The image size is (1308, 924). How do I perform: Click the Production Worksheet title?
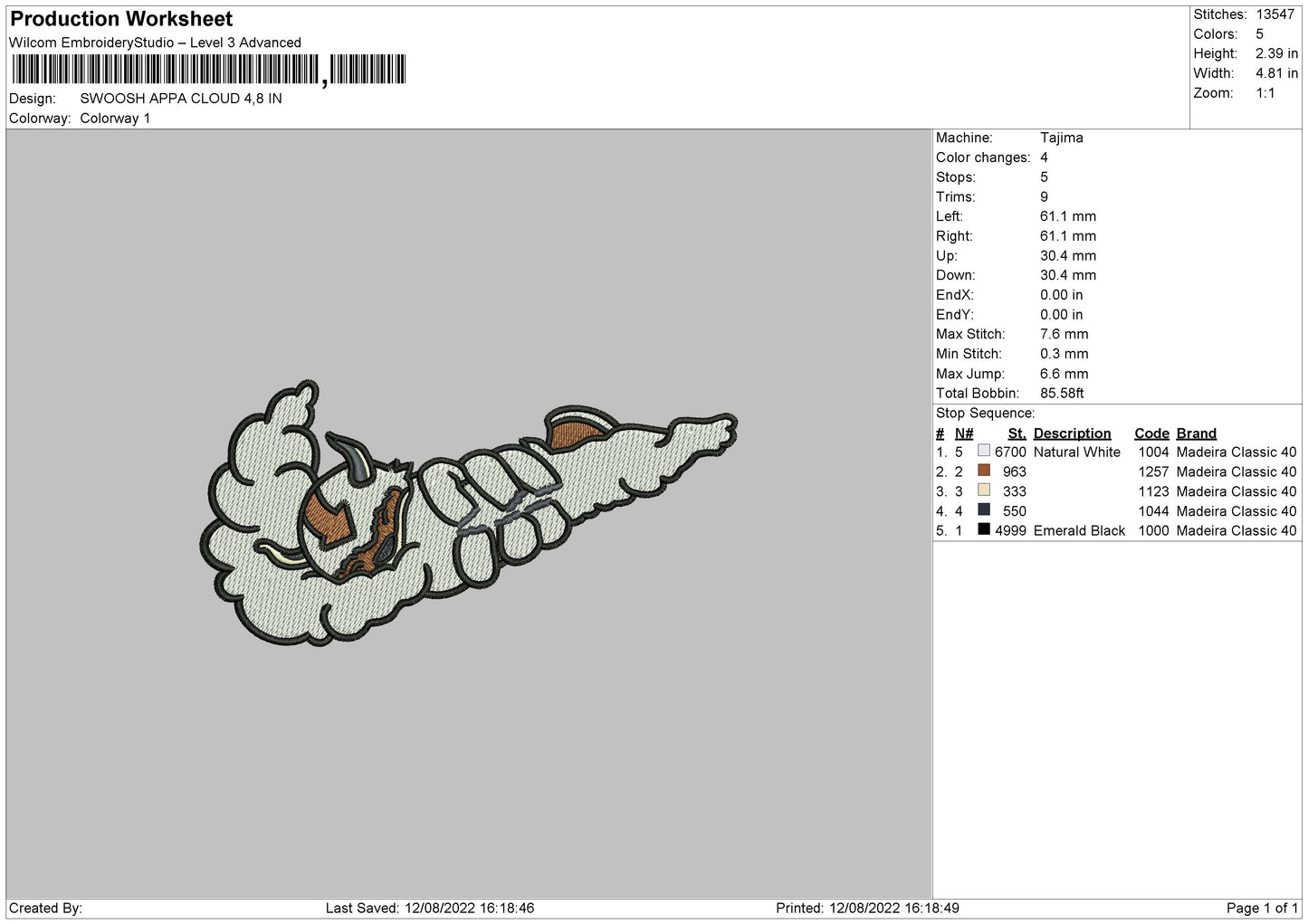point(121,19)
